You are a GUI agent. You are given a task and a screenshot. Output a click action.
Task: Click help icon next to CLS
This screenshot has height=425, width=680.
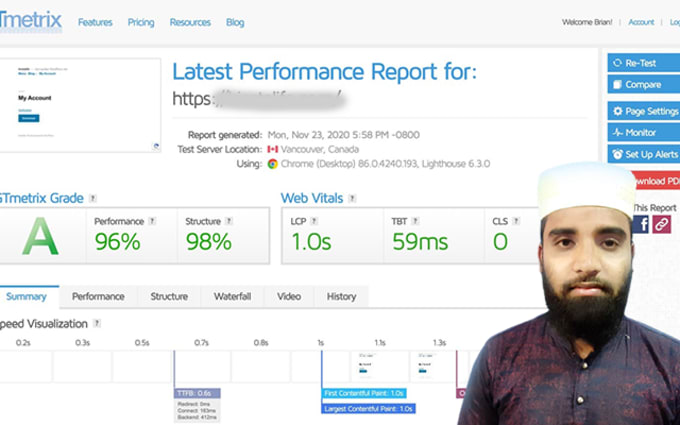coord(516,221)
